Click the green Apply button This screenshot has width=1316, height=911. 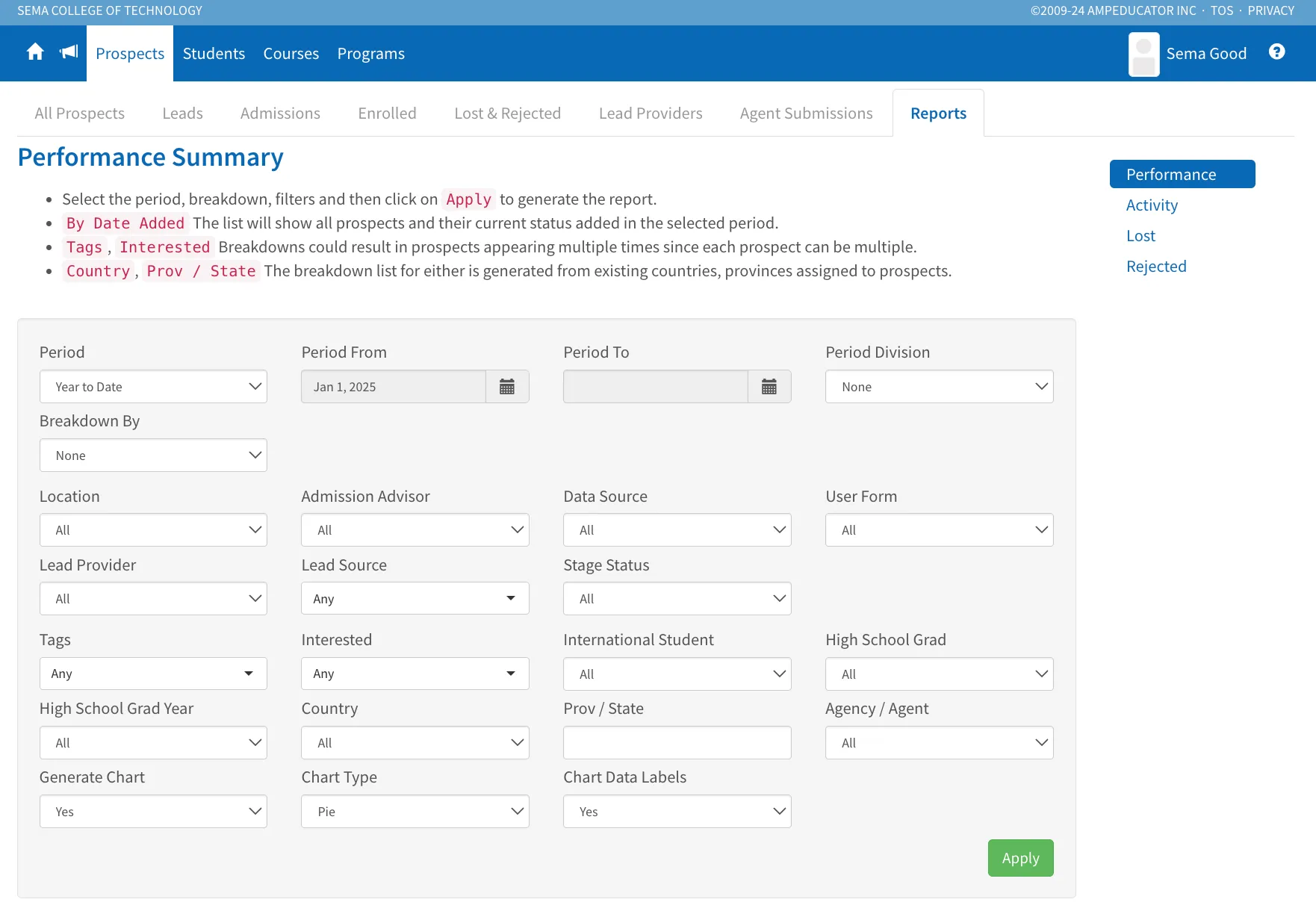click(x=1020, y=858)
